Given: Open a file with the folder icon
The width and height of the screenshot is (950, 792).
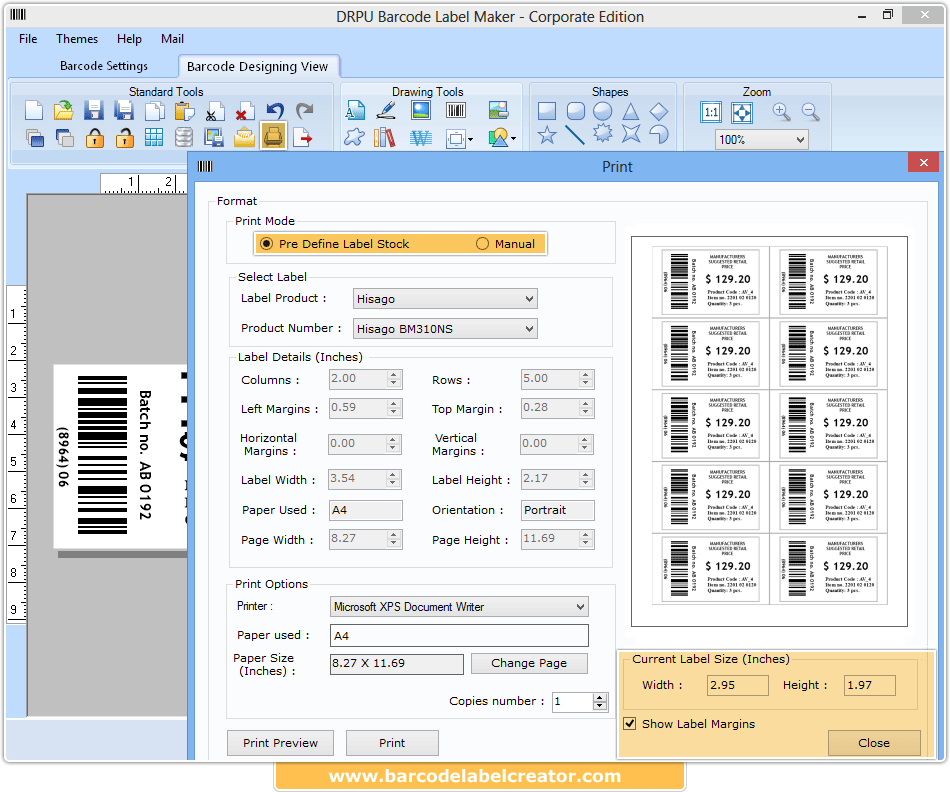Looking at the screenshot, I should 64,111.
